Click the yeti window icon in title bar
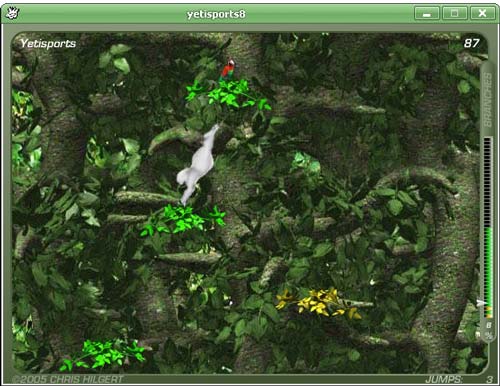 [x=13, y=13]
